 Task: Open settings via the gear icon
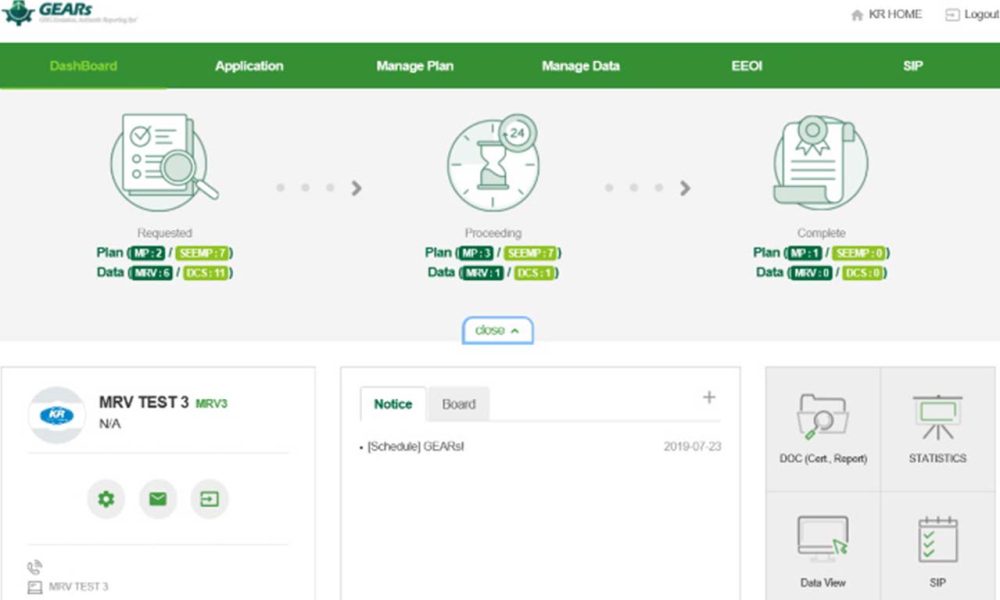point(106,499)
